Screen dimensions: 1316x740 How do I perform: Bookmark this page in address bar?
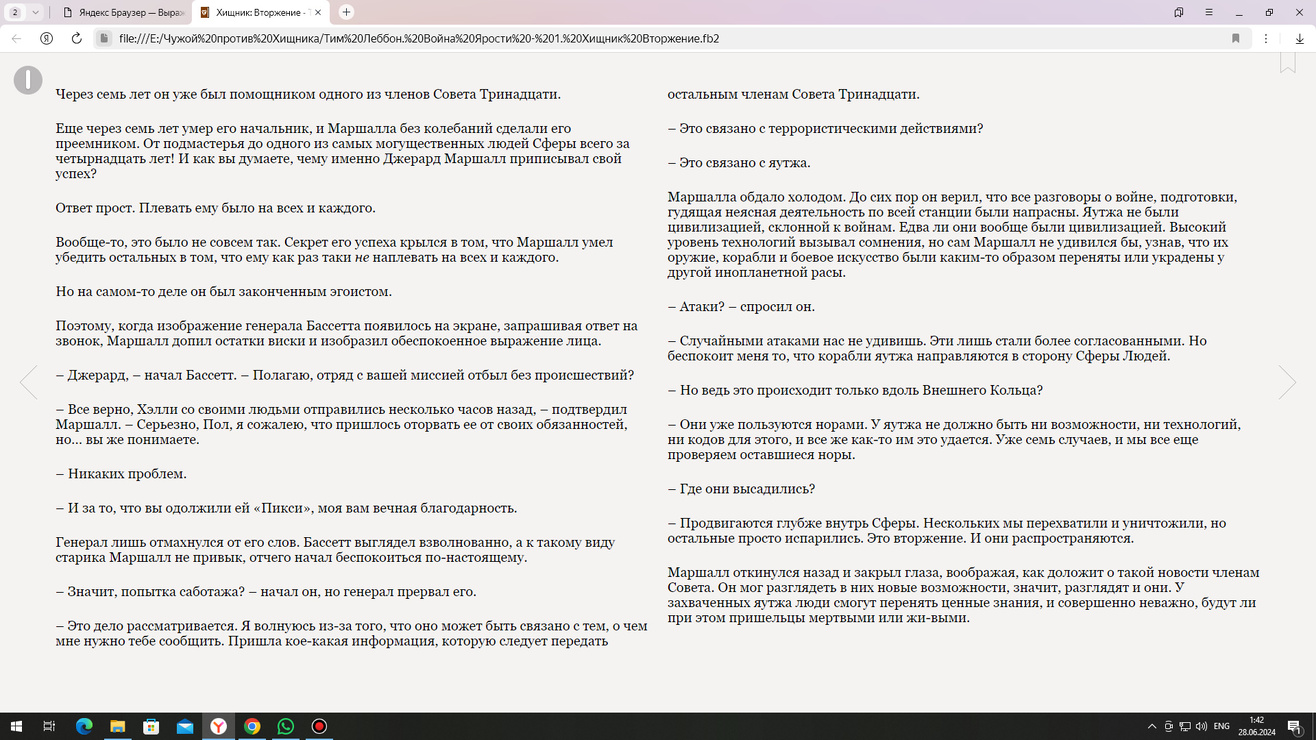1236,38
